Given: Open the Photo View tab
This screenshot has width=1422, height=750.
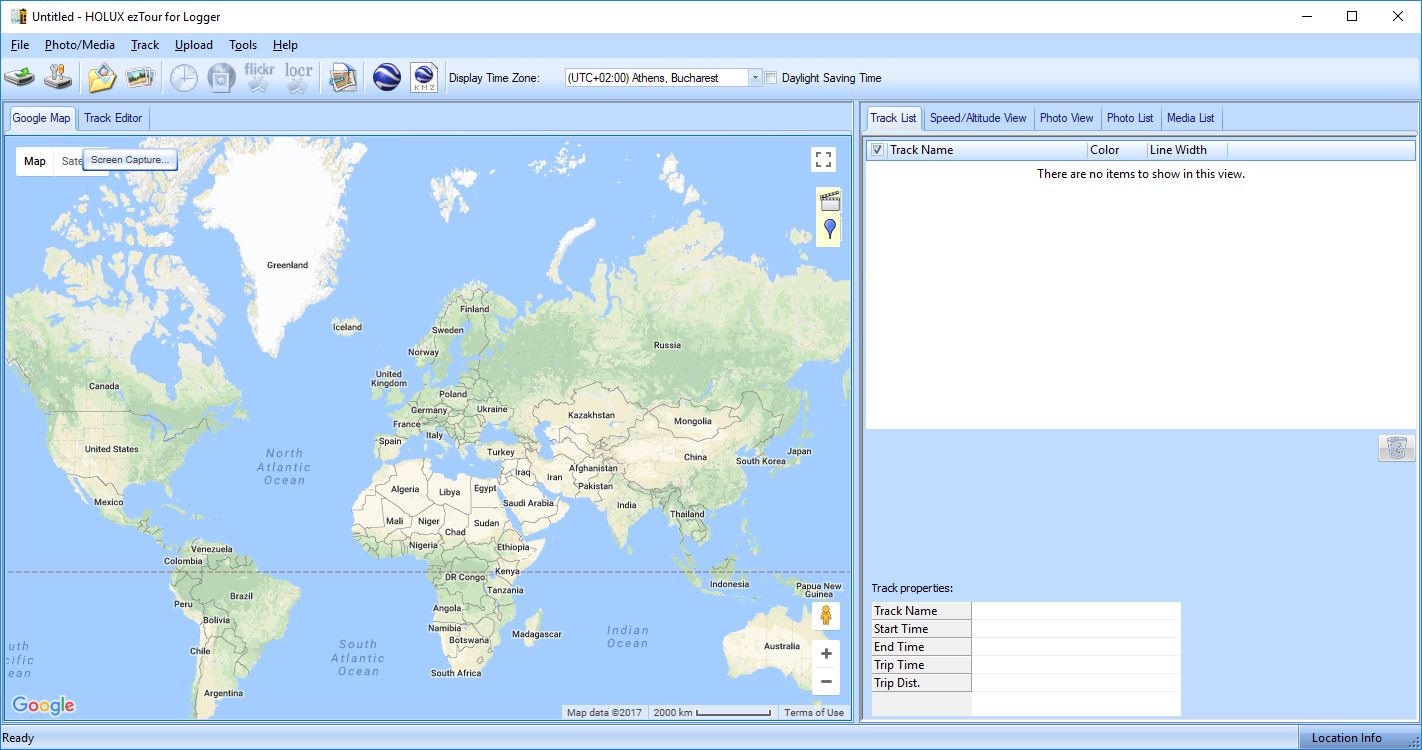Looking at the screenshot, I should tap(1066, 118).
